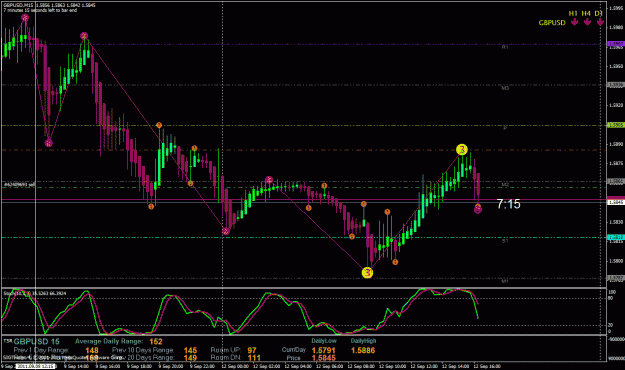This screenshot has width=625, height=370.
Task: Click the D1 timeframe label
Action: click(x=598, y=13)
